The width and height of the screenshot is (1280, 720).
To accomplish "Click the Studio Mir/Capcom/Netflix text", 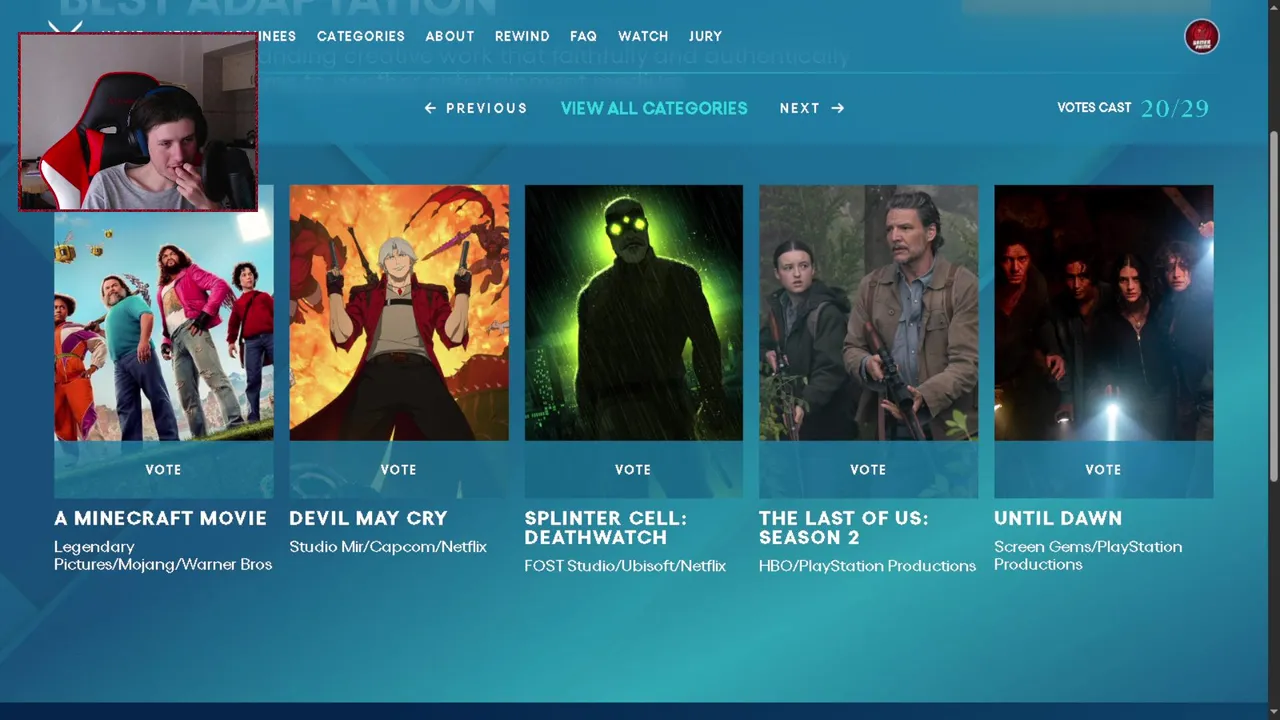I will [388, 547].
